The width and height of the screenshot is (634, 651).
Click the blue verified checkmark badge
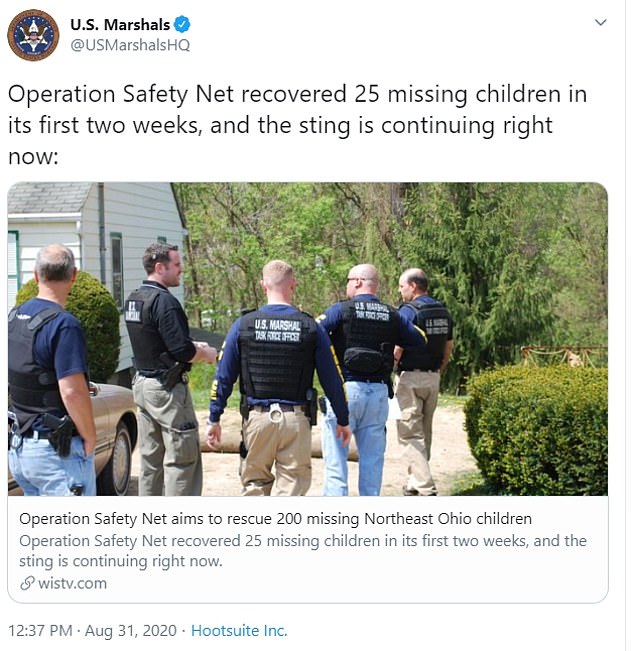coord(183,25)
